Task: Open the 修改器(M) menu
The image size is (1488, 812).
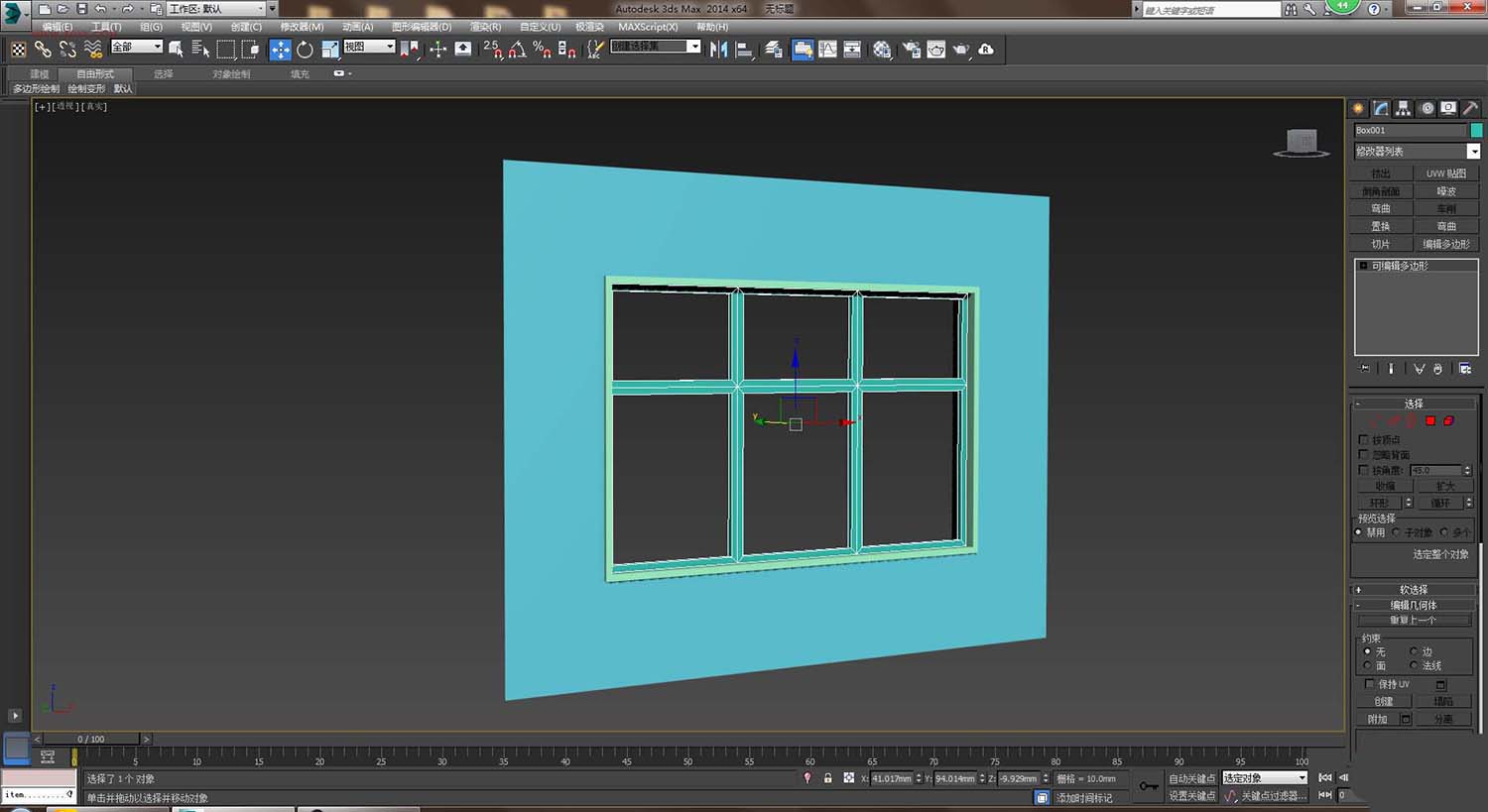Action: point(302,27)
